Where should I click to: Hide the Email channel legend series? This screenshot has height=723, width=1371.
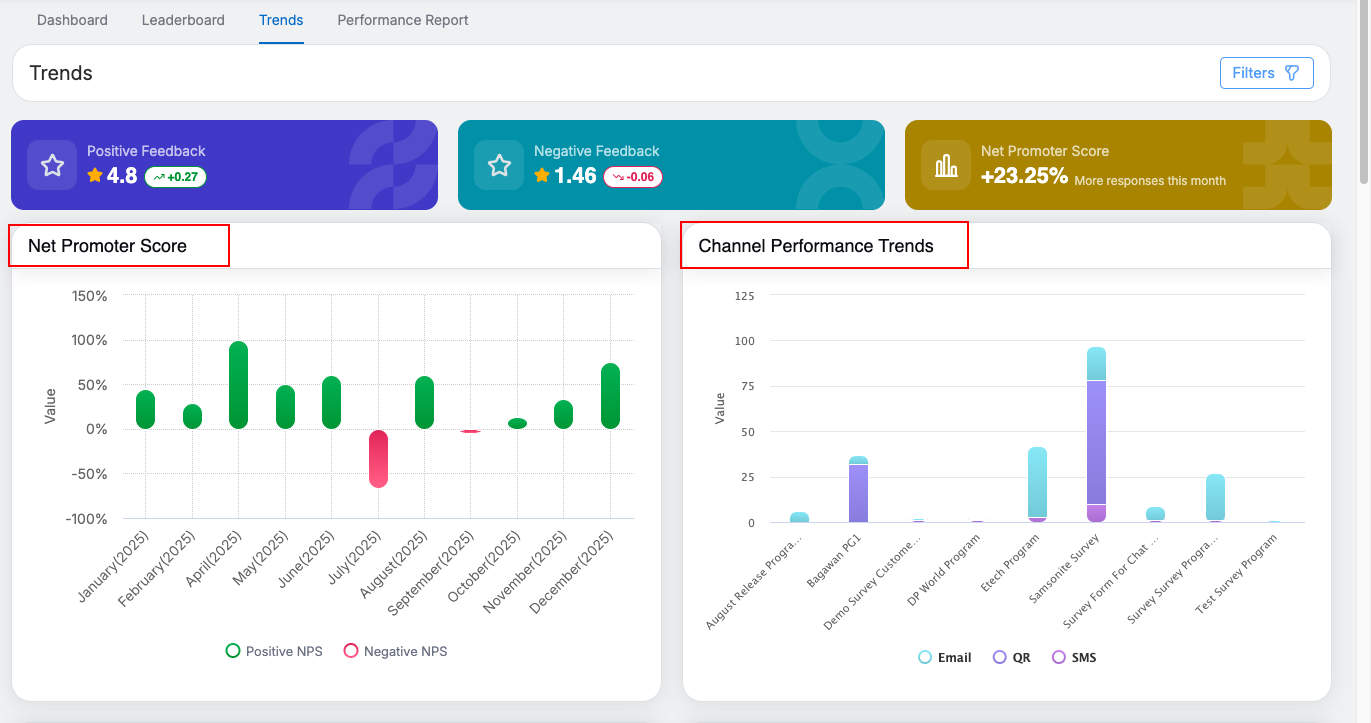click(x=944, y=658)
